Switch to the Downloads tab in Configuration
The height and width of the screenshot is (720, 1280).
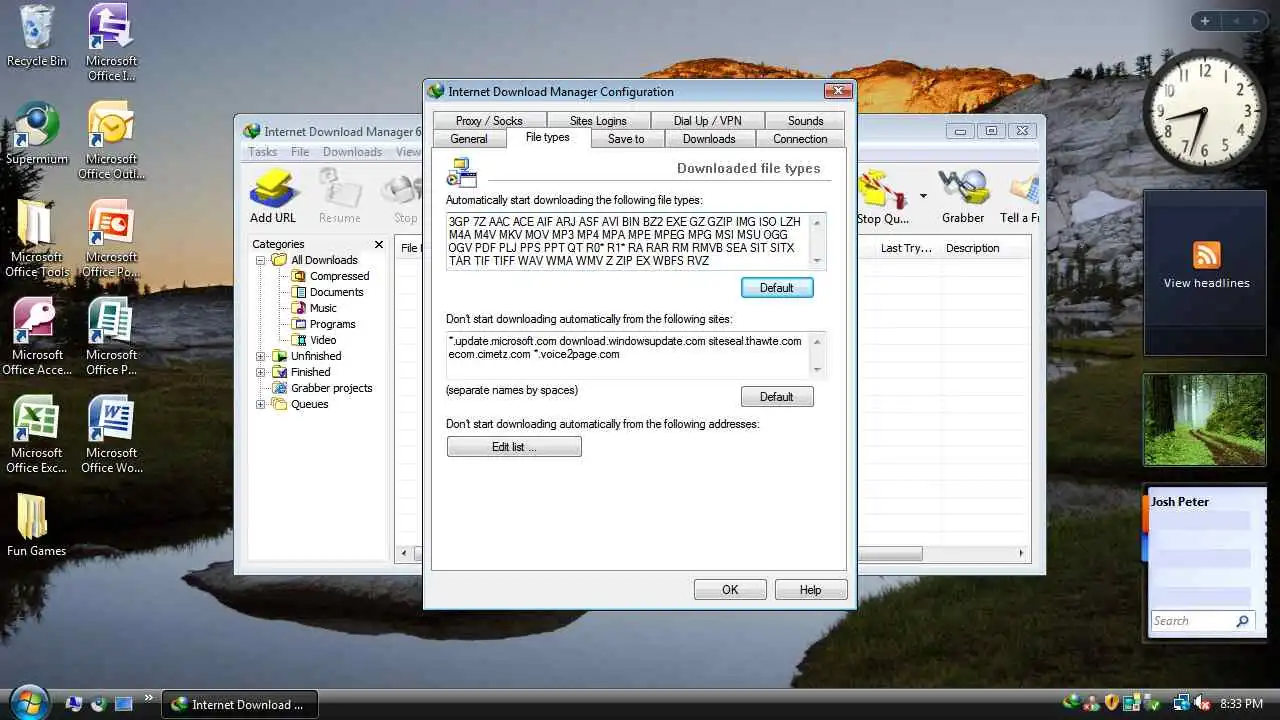click(x=709, y=139)
